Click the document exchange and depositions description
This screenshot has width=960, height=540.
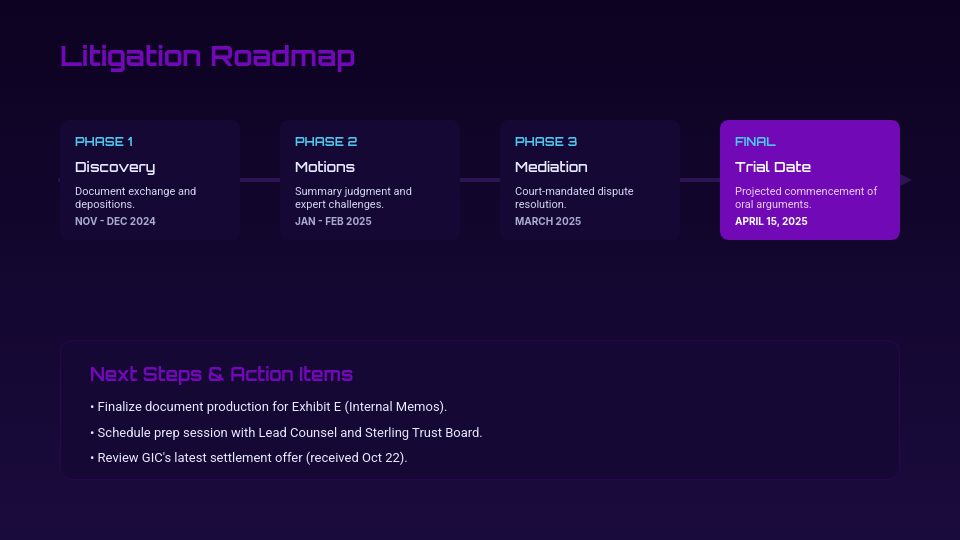(x=135, y=197)
